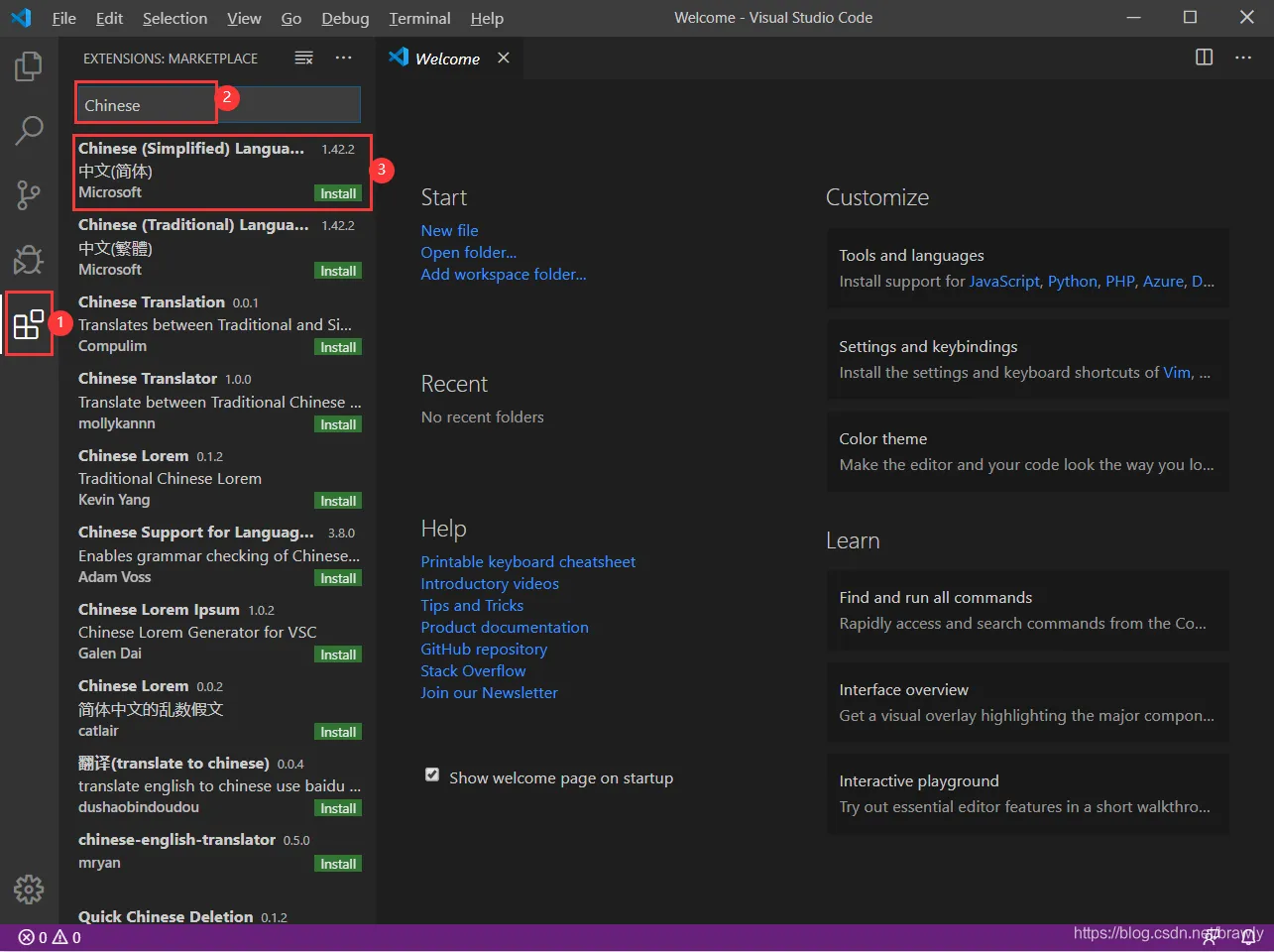Click the warnings count in status bar
The image size is (1274, 952).
(x=67, y=937)
